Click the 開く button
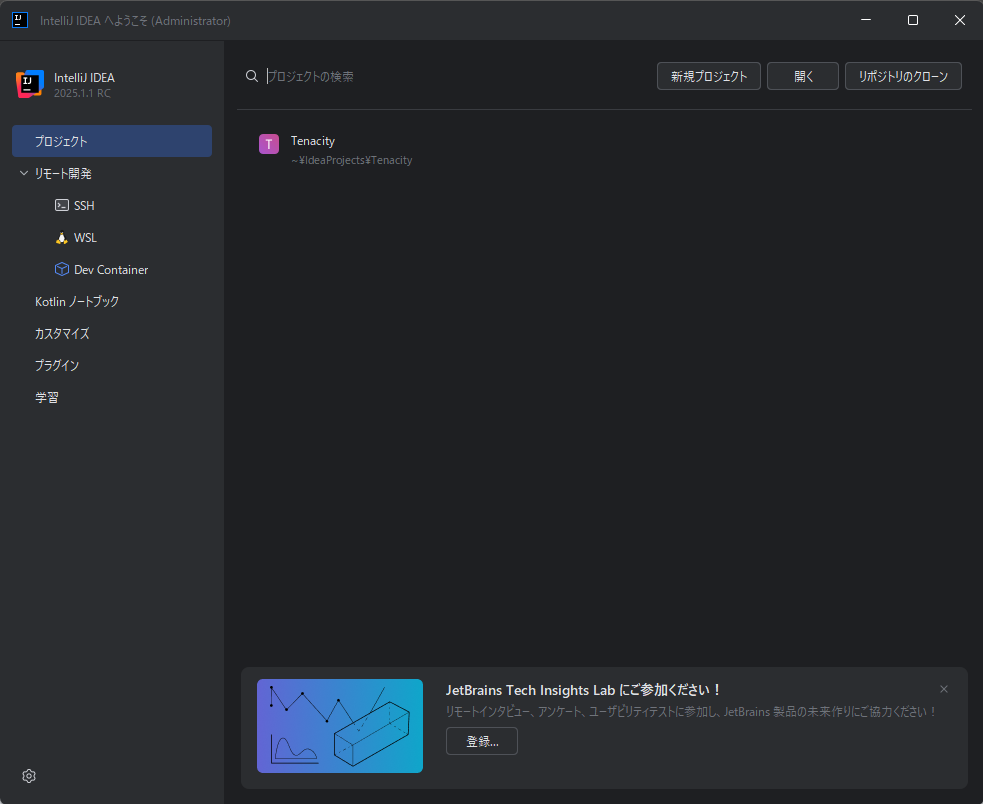Screen dimensions: 983x804 (x=802, y=76)
